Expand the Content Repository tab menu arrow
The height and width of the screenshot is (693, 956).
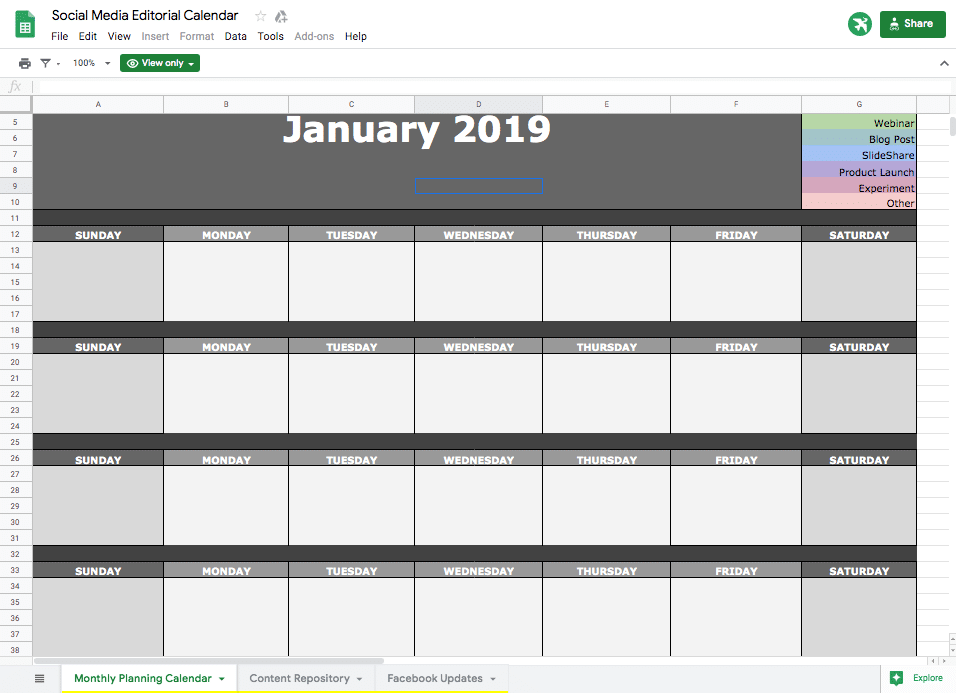(x=359, y=679)
